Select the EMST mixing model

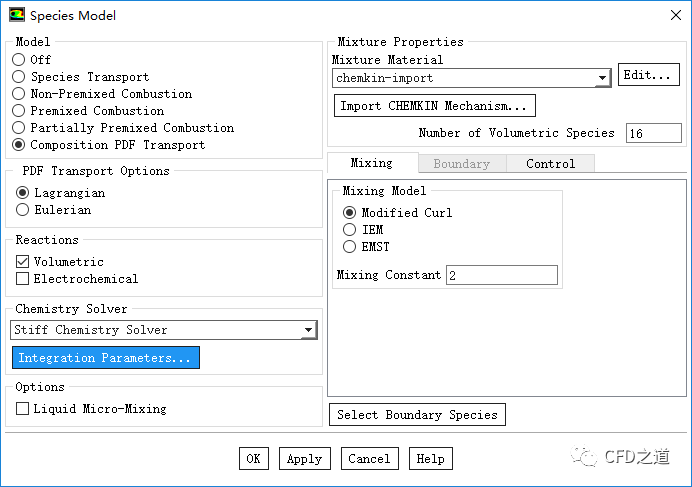pos(349,247)
